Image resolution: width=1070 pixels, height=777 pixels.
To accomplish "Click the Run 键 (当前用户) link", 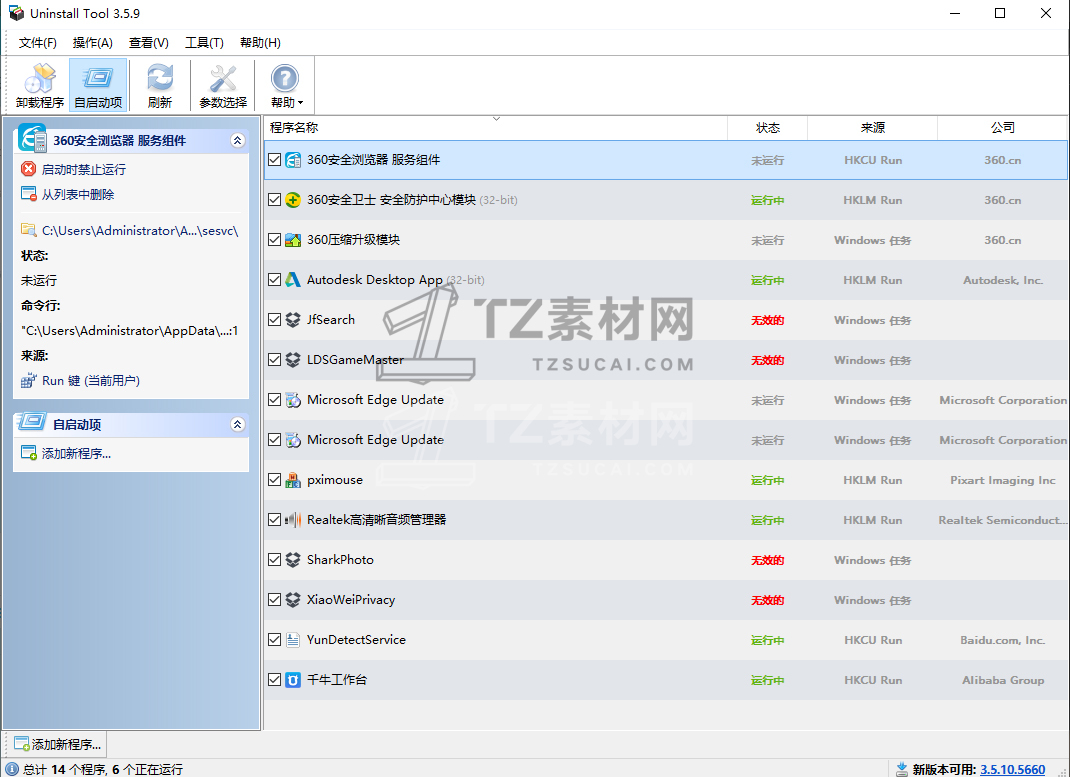I will 91,381.
